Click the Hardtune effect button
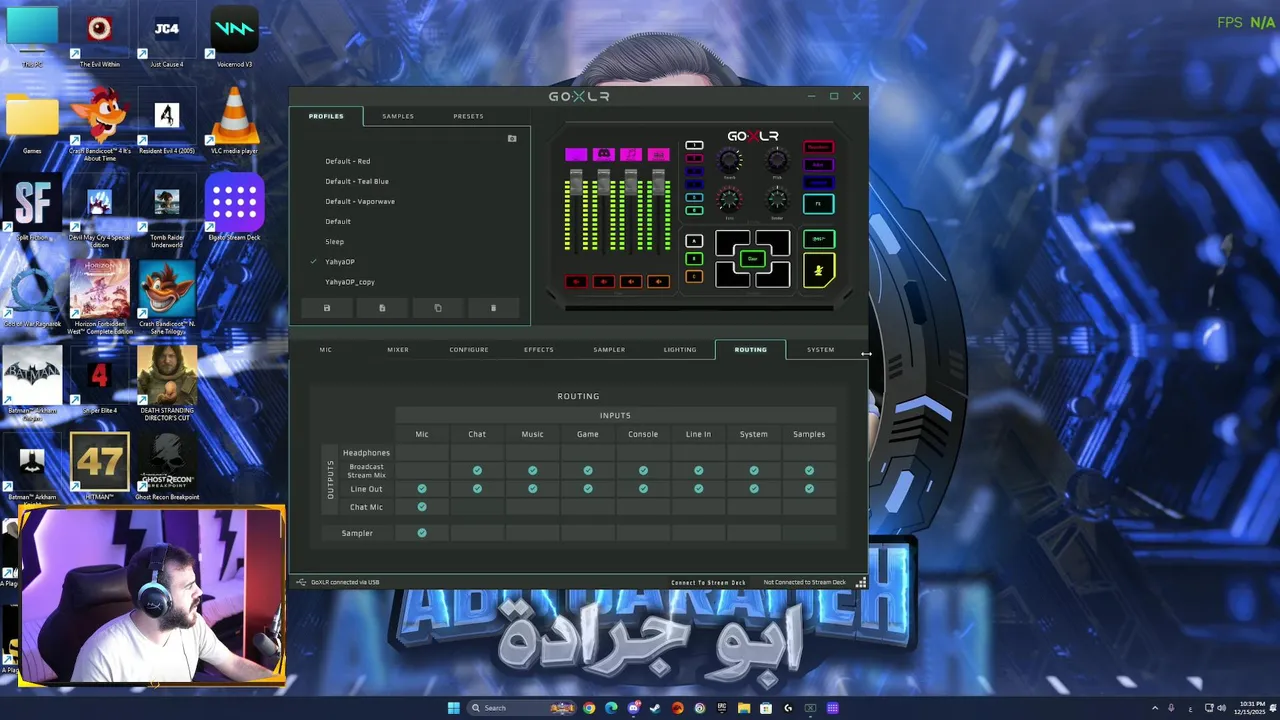This screenshot has width=1280, height=720. click(x=819, y=183)
